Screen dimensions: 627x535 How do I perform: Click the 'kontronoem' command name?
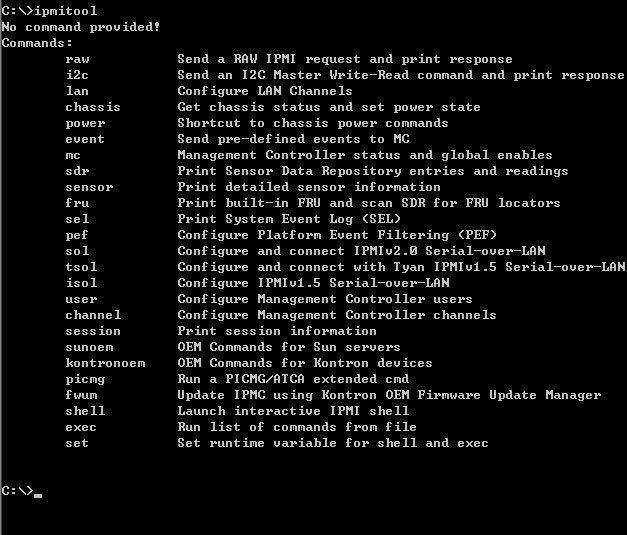[105, 363]
